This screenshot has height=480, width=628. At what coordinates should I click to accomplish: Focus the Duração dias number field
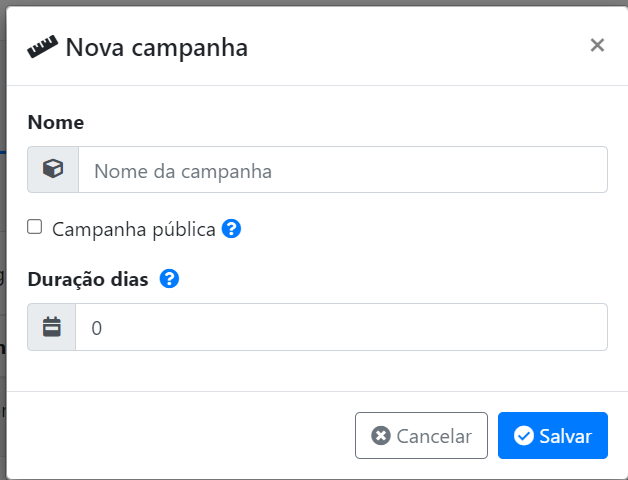click(x=341, y=327)
